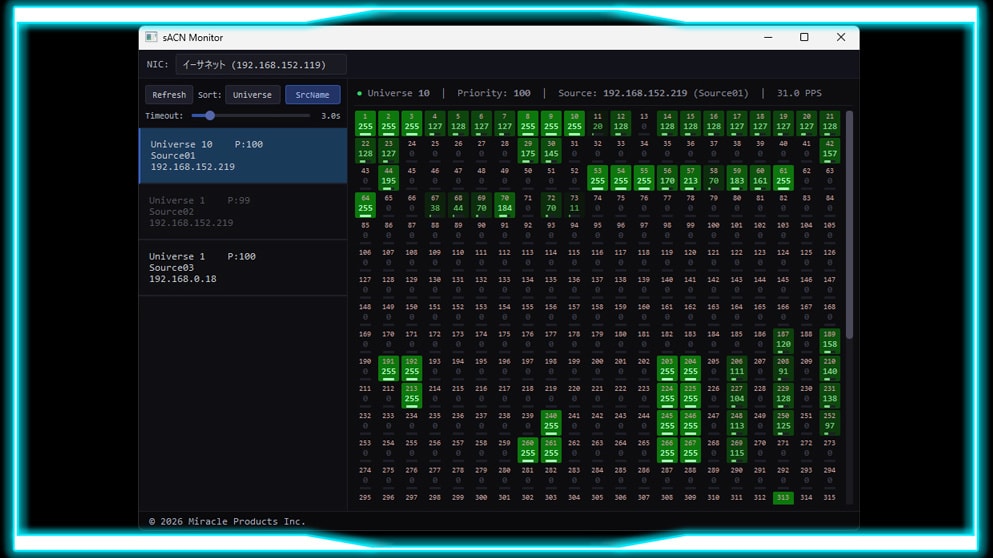This screenshot has width=993, height=558.
Task: Click the channel grid vertical scrollbar
Action: tap(850, 225)
